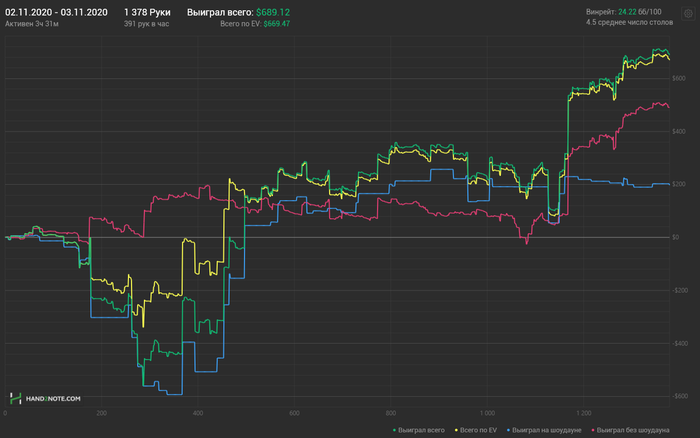Click the EV total value $669.47
700x438 pixels.
276,24
